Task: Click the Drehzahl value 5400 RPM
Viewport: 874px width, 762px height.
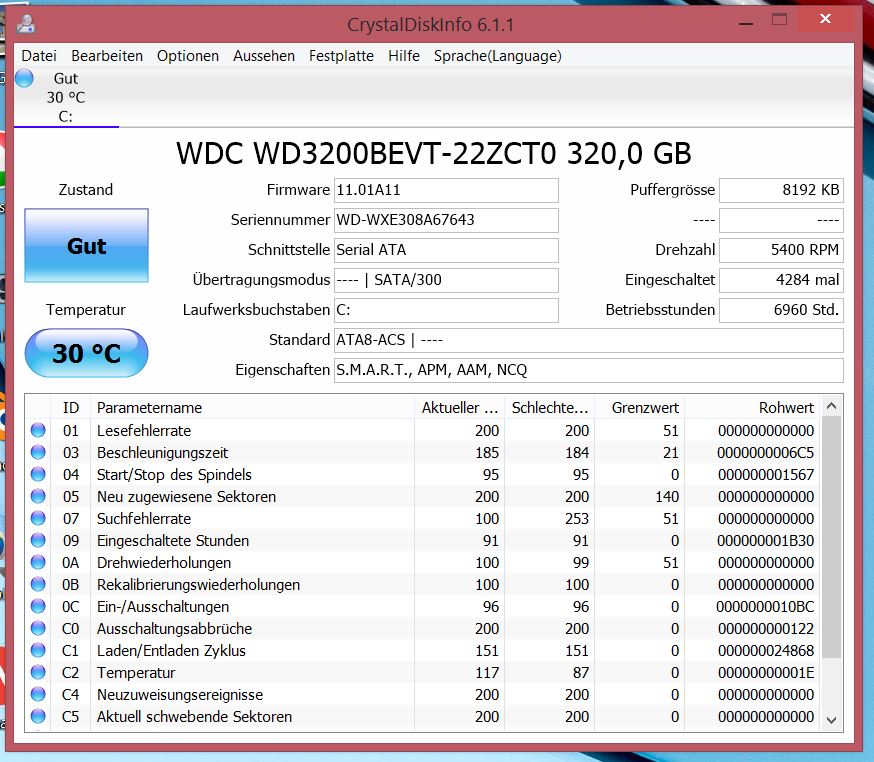Action: click(x=781, y=250)
